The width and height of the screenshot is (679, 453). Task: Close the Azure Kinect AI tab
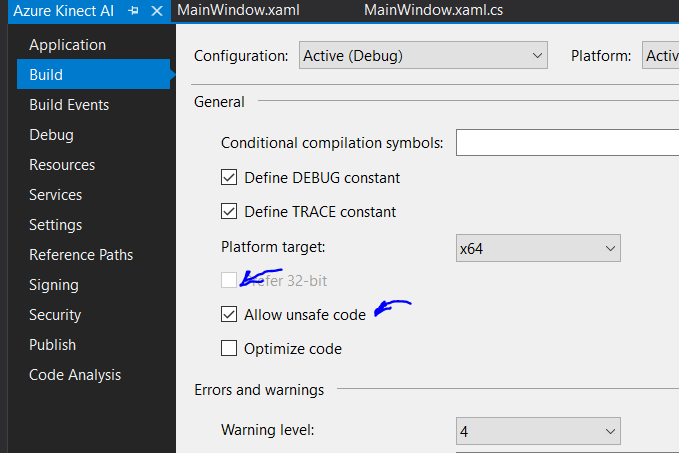pyautogui.click(x=156, y=11)
